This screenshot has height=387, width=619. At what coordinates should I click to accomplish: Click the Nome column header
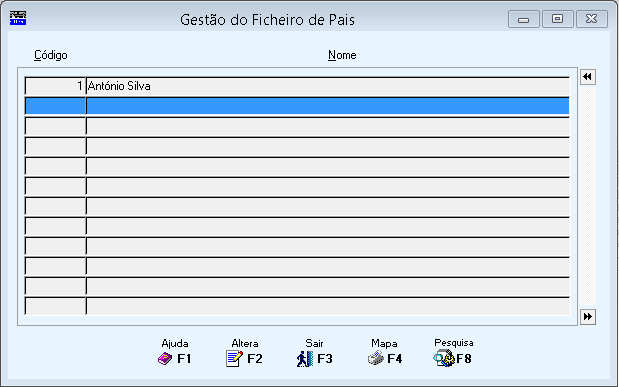342,55
